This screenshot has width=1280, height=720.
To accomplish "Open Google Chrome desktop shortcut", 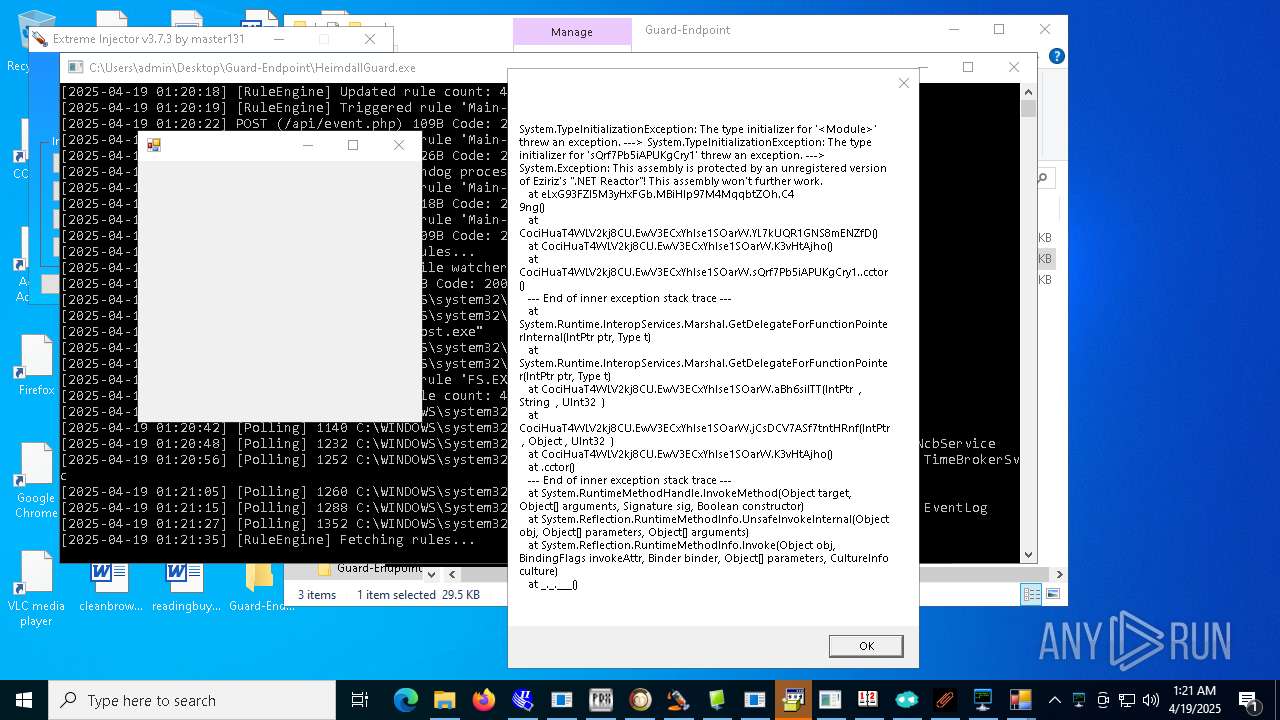I will point(36,480).
